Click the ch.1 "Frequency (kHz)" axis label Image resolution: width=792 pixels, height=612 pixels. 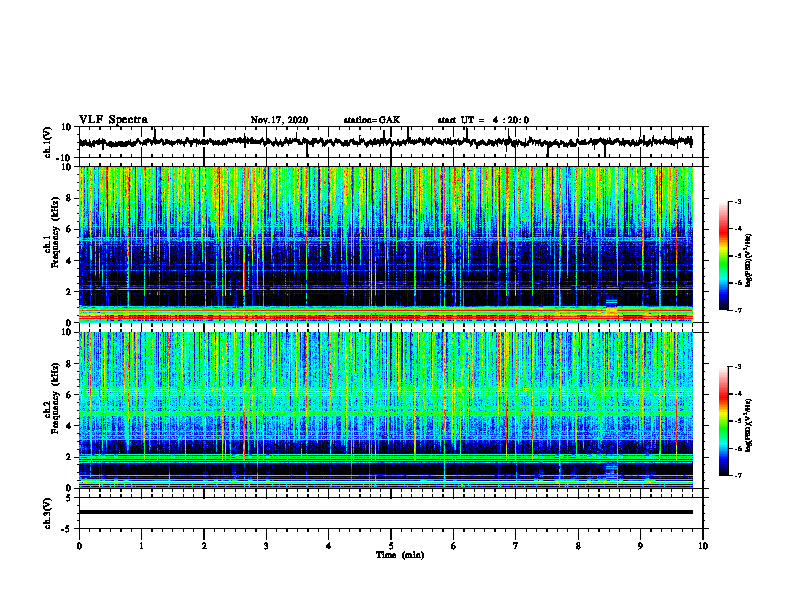click(x=55, y=233)
